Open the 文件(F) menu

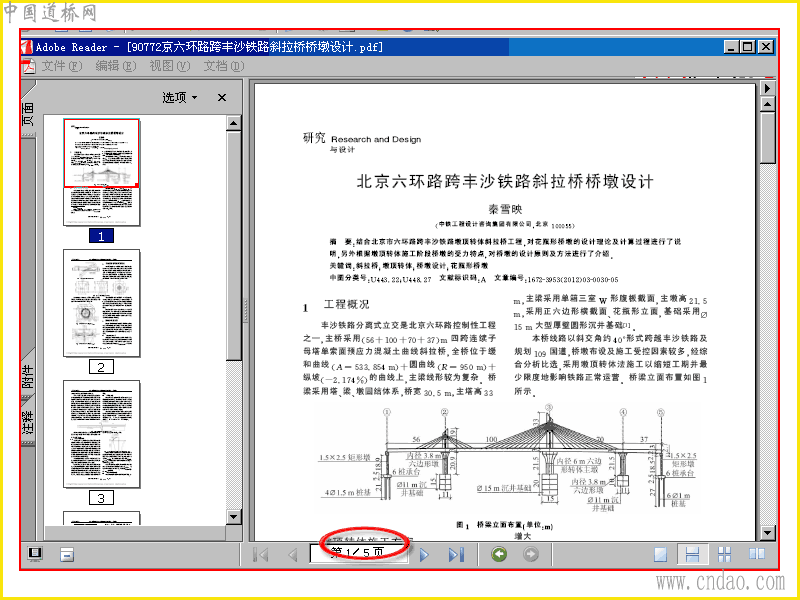[61, 66]
